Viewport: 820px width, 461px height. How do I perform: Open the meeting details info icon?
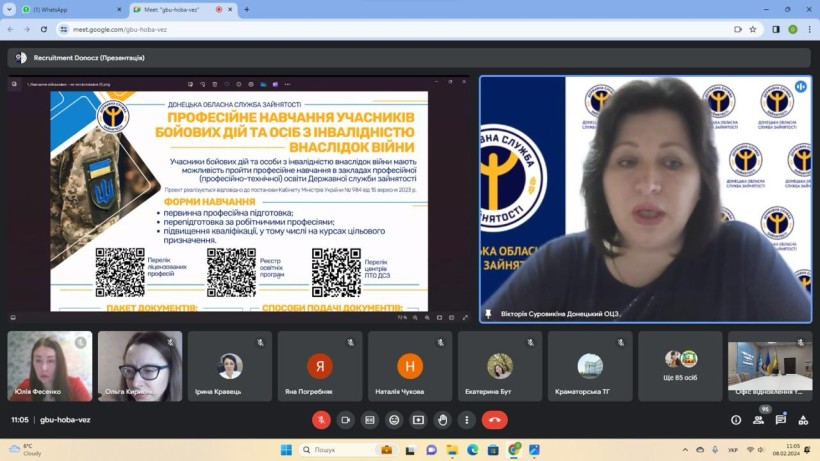coord(736,420)
